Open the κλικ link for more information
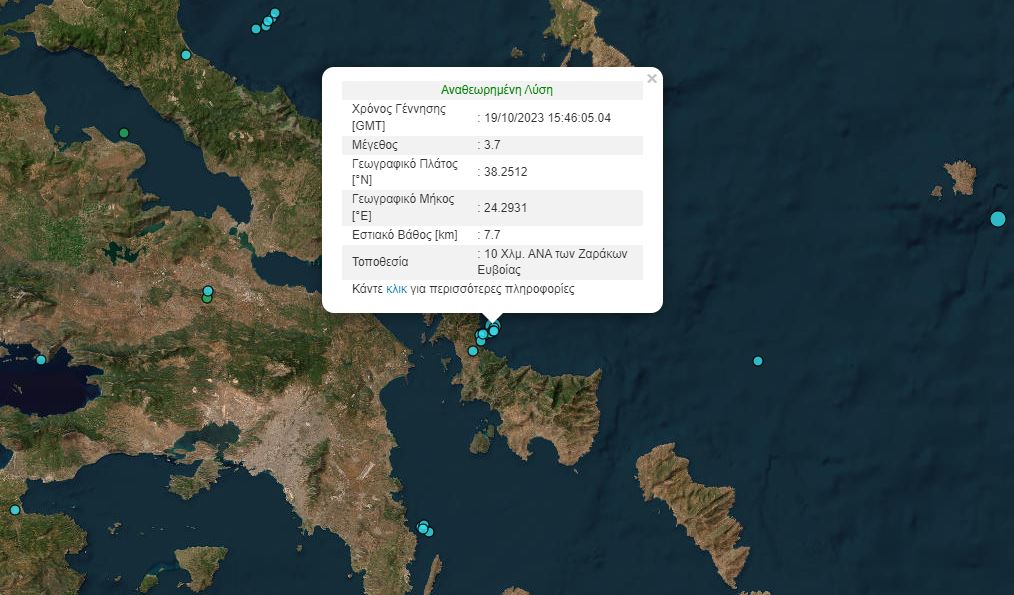This screenshot has height=595, width=1014. click(x=396, y=289)
